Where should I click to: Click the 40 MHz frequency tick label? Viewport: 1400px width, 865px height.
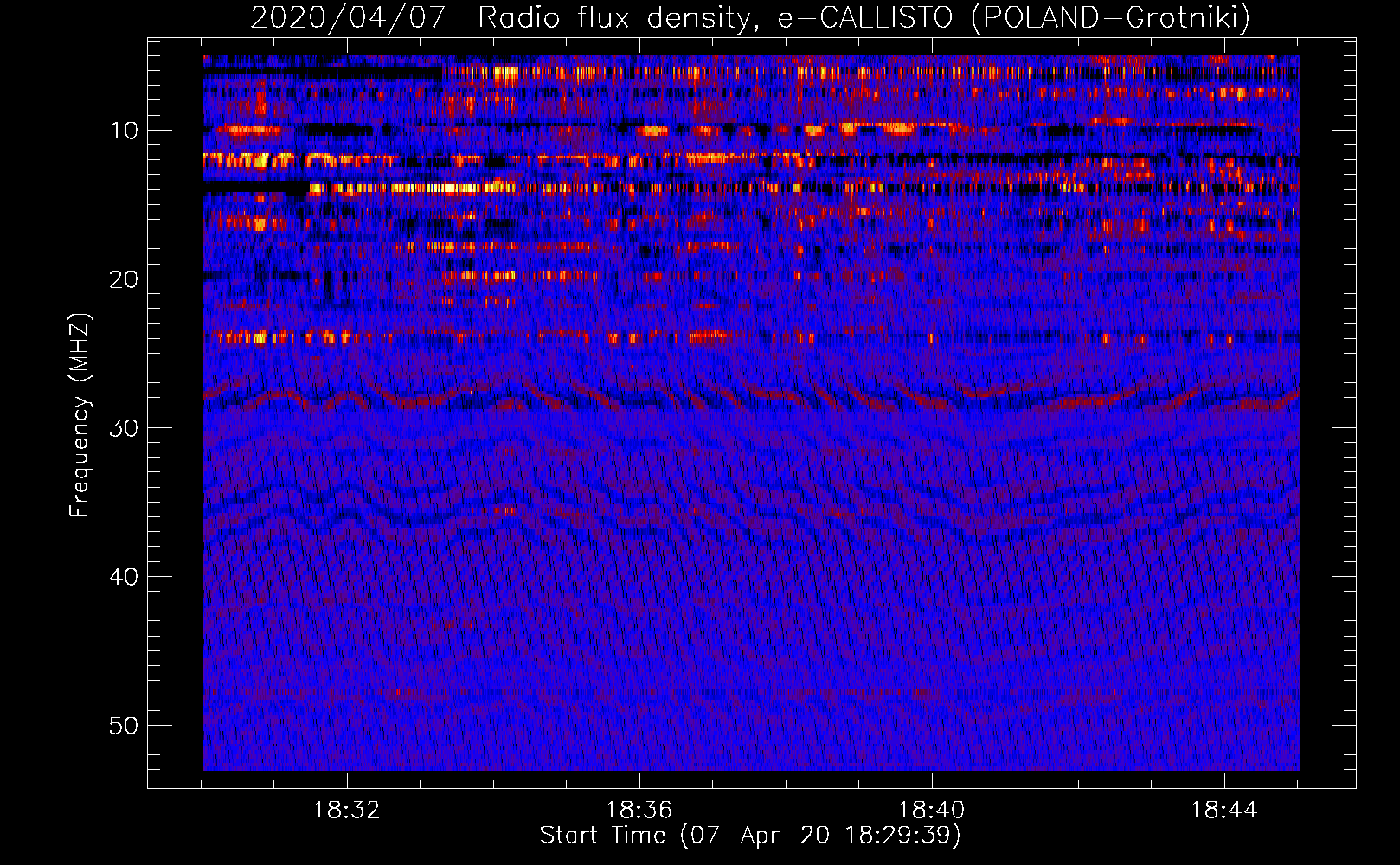[125, 577]
